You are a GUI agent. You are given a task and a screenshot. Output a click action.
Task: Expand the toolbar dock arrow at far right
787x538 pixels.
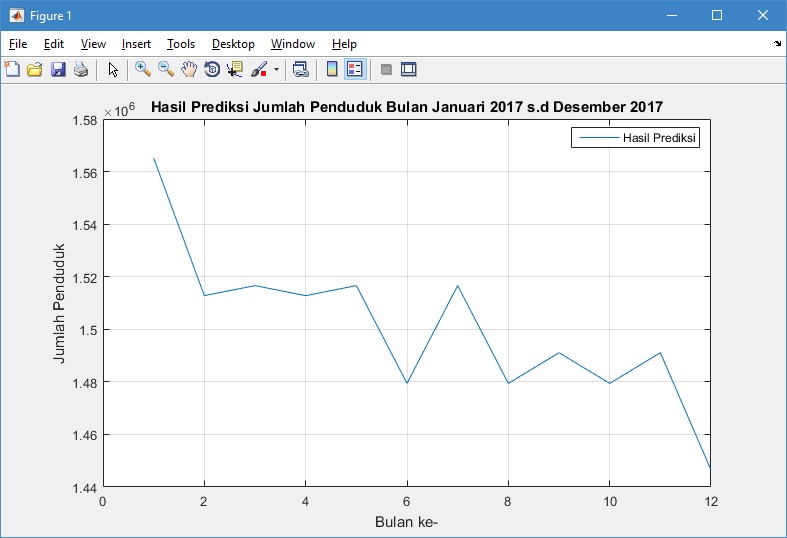pos(778,44)
